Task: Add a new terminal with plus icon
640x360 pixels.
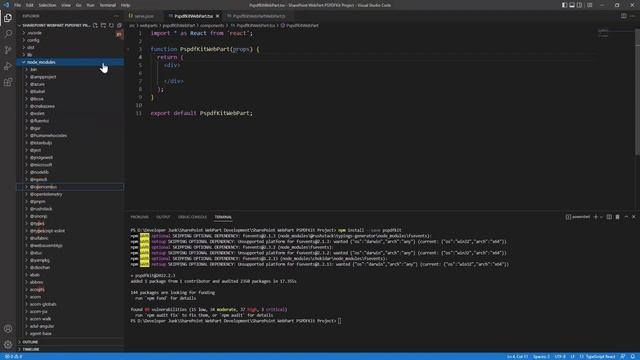Action: pyautogui.click(x=596, y=217)
